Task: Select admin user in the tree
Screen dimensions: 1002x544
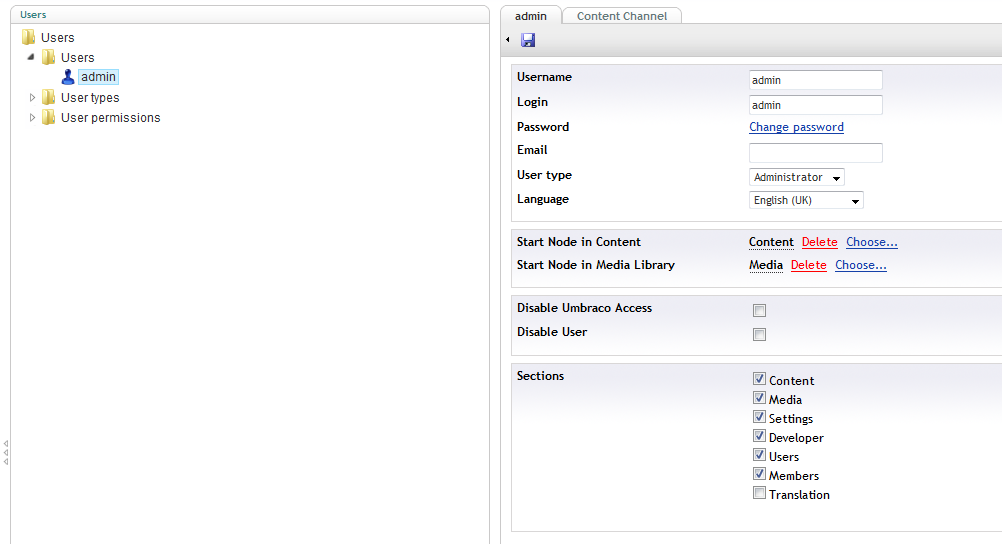Action: [x=98, y=77]
